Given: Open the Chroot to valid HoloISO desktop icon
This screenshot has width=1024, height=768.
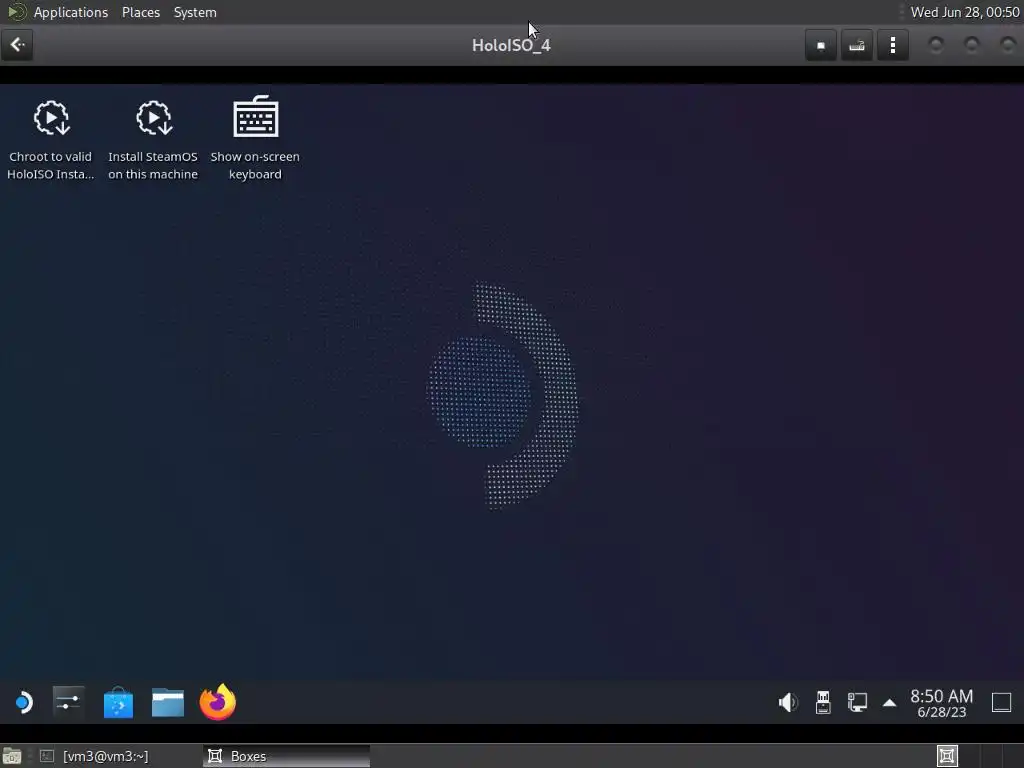Looking at the screenshot, I should click(51, 140).
